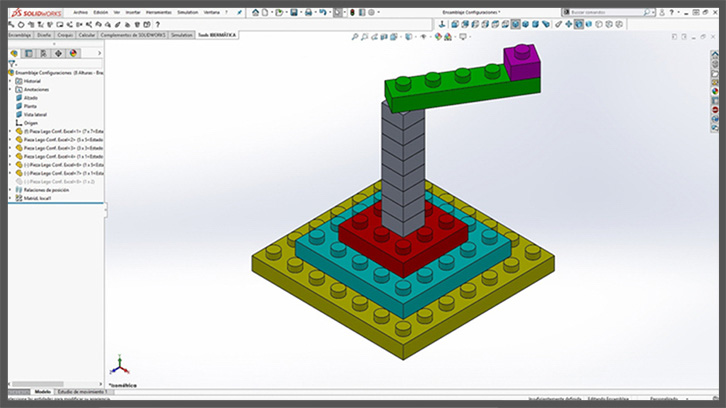
Task: Select the Alzado plane in the tree
Action: pos(30,97)
